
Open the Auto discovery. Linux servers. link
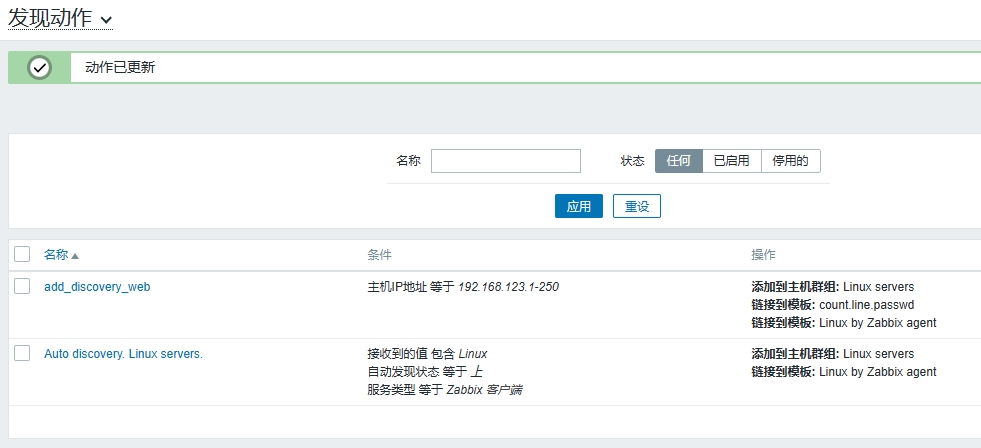click(x=123, y=354)
